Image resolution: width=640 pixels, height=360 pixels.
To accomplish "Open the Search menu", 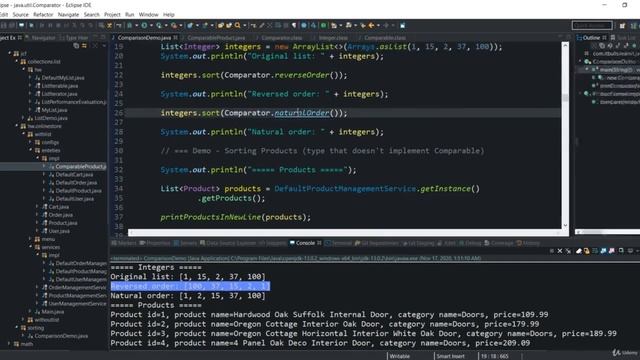I will tap(91, 14).
